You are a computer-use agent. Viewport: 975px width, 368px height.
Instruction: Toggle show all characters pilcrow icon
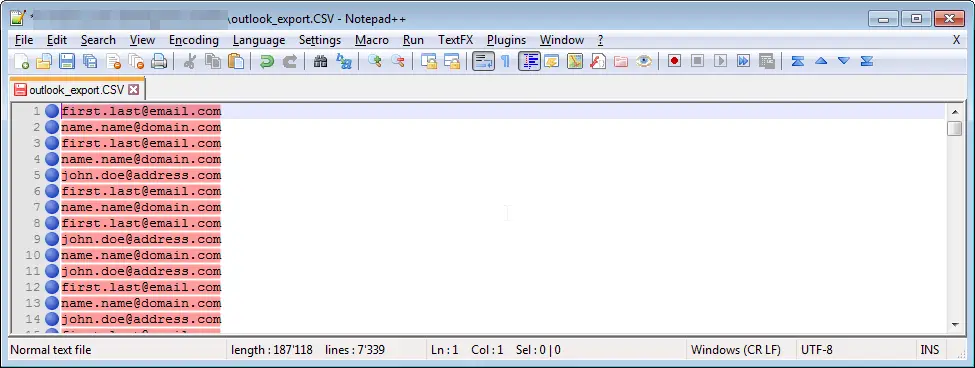[506, 62]
